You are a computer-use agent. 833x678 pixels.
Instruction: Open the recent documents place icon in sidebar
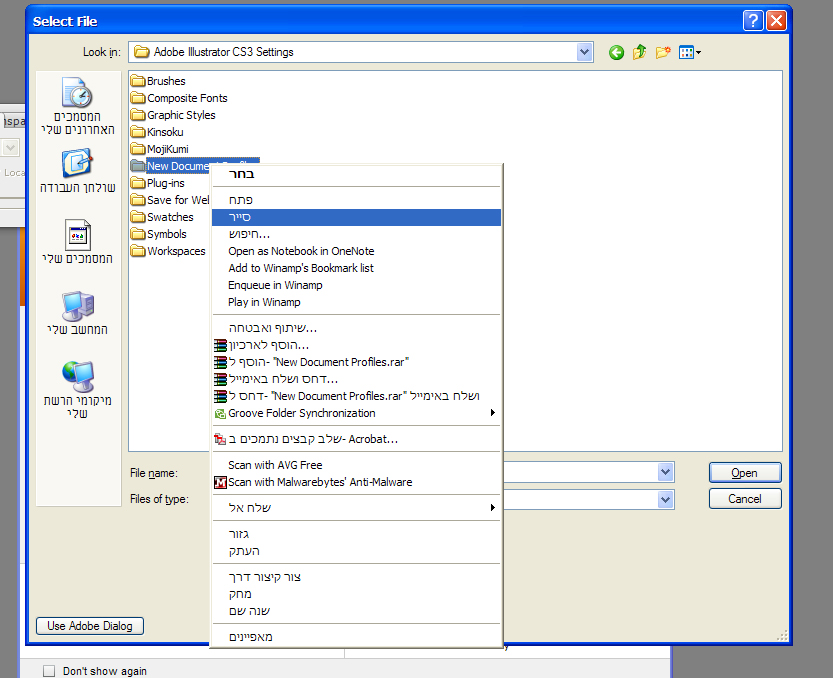click(x=78, y=92)
